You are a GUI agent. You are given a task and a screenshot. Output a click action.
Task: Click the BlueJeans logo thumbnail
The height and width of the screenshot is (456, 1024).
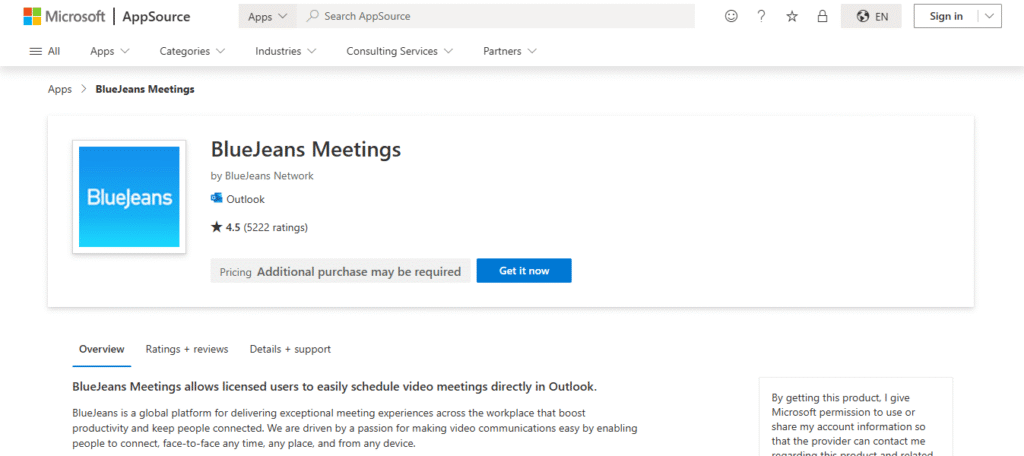tap(129, 197)
